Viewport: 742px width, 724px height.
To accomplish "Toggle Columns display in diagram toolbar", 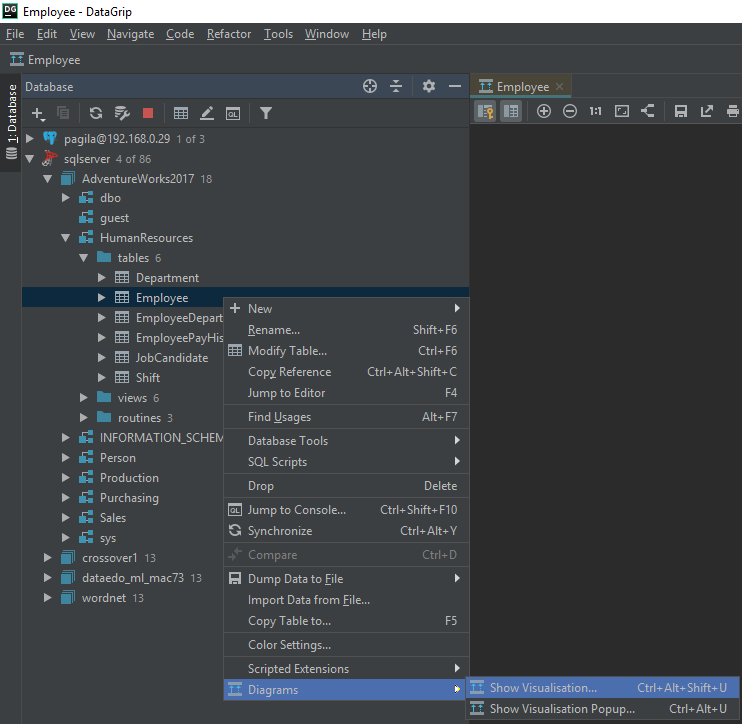I will point(511,112).
